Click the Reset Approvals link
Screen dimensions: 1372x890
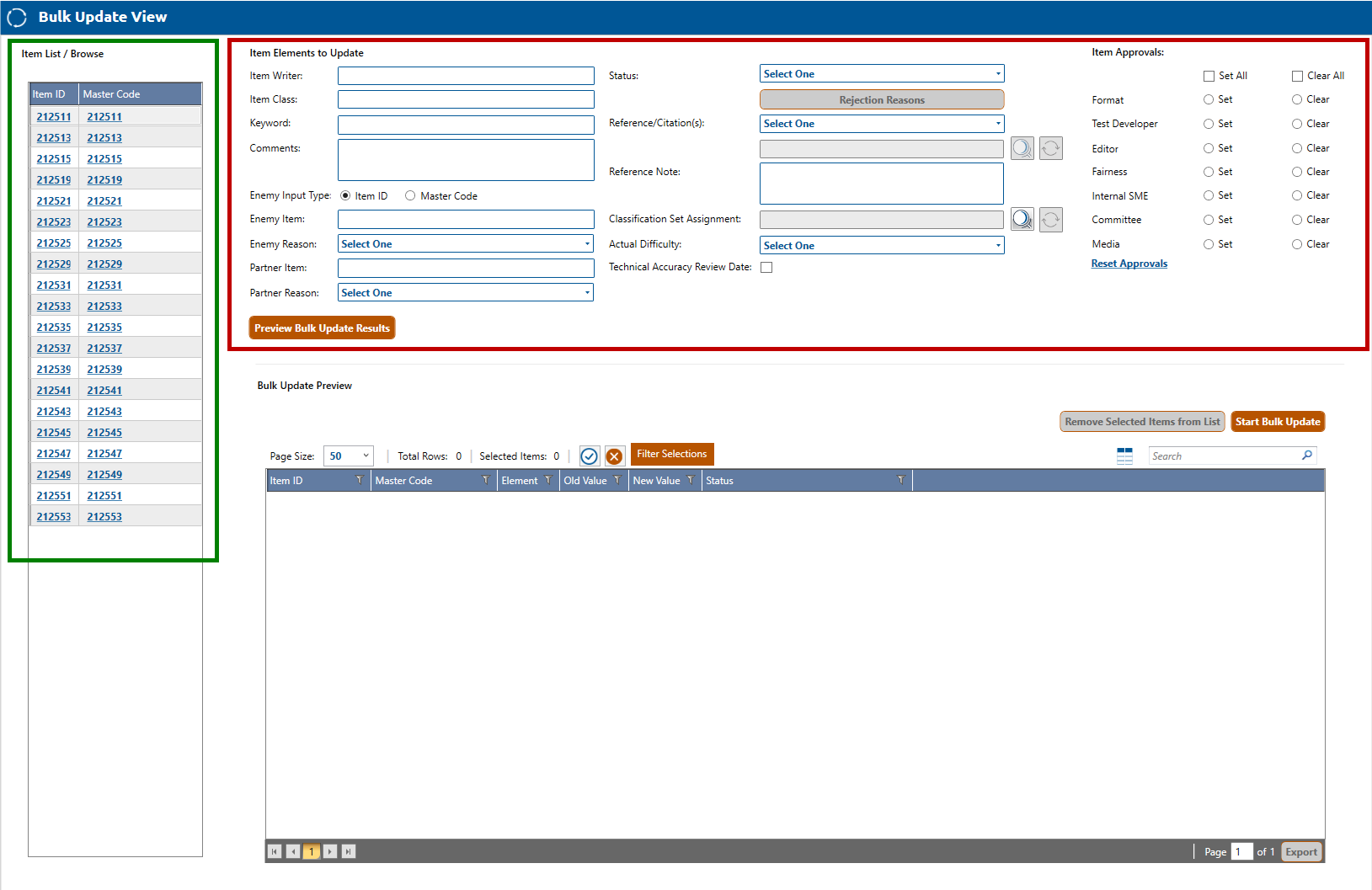pyautogui.click(x=1129, y=264)
